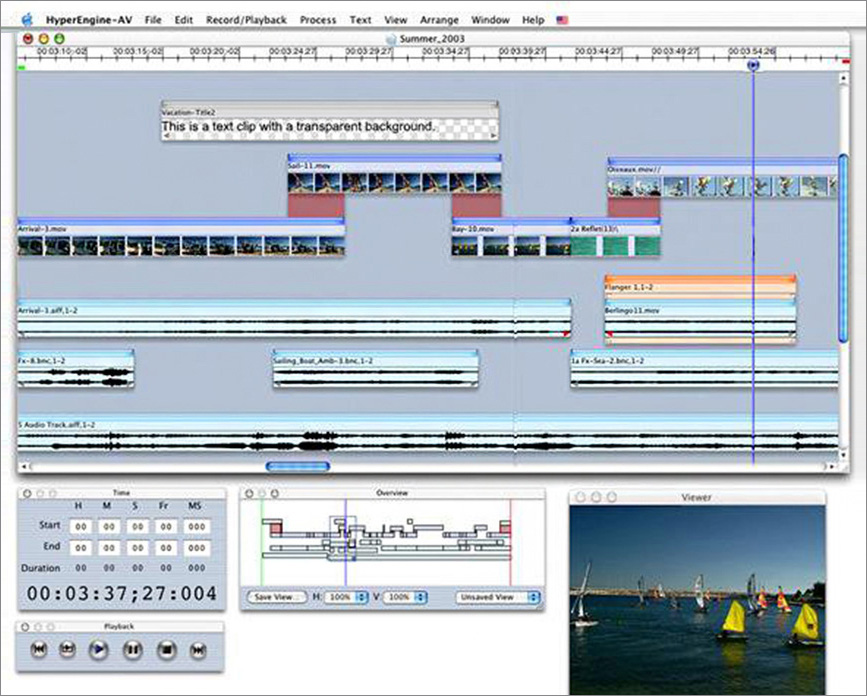The width and height of the screenshot is (867, 696).
Task: Open the Record/Playback menu
Action: tap(246, 20)
